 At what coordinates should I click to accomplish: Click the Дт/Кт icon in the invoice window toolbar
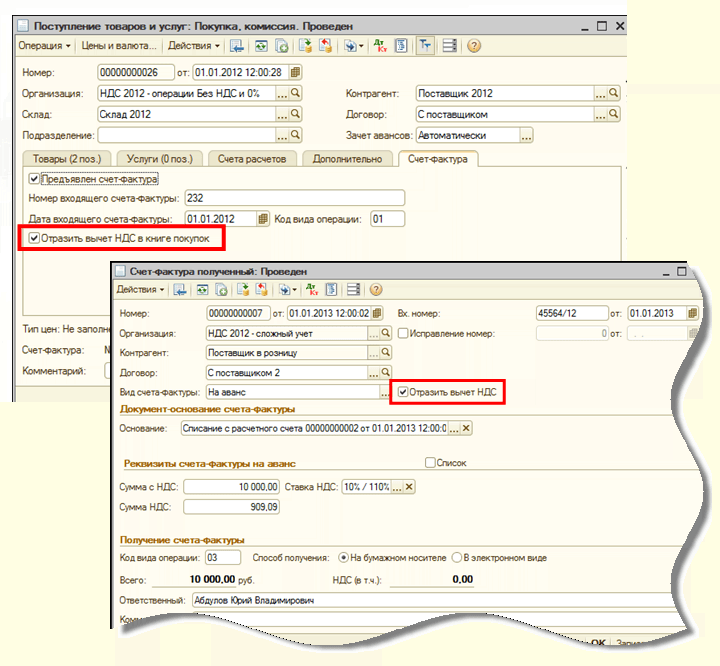click(312, 289)
